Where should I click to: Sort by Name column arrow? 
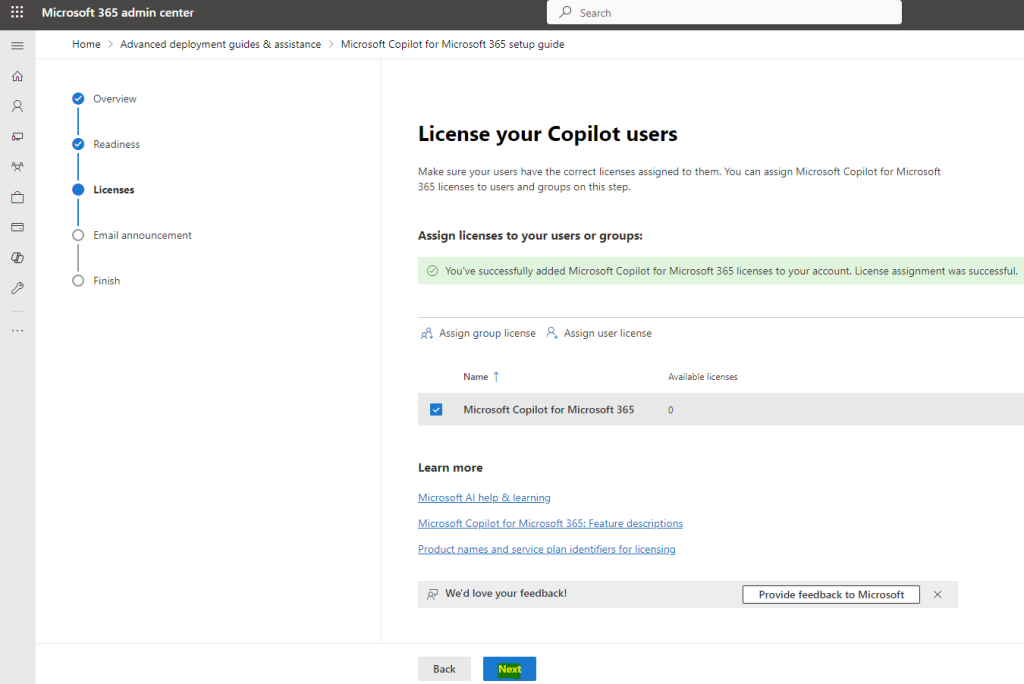496,377
